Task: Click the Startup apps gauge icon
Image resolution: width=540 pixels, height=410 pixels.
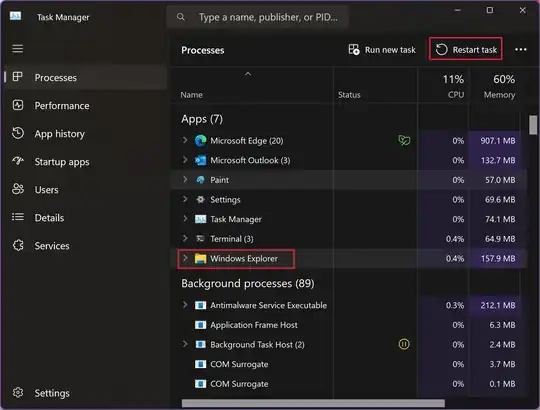Action: coord(18,161)
